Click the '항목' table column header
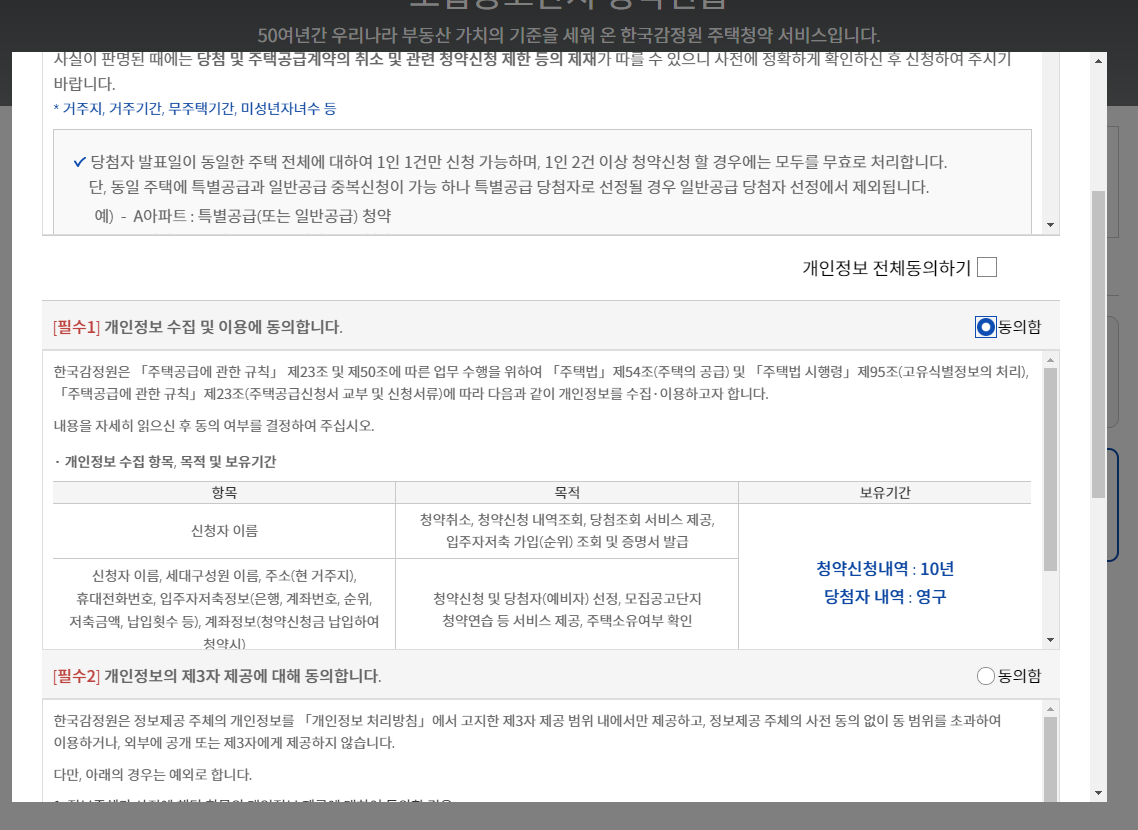1138x830 pixels. click(x=224, y=493)
